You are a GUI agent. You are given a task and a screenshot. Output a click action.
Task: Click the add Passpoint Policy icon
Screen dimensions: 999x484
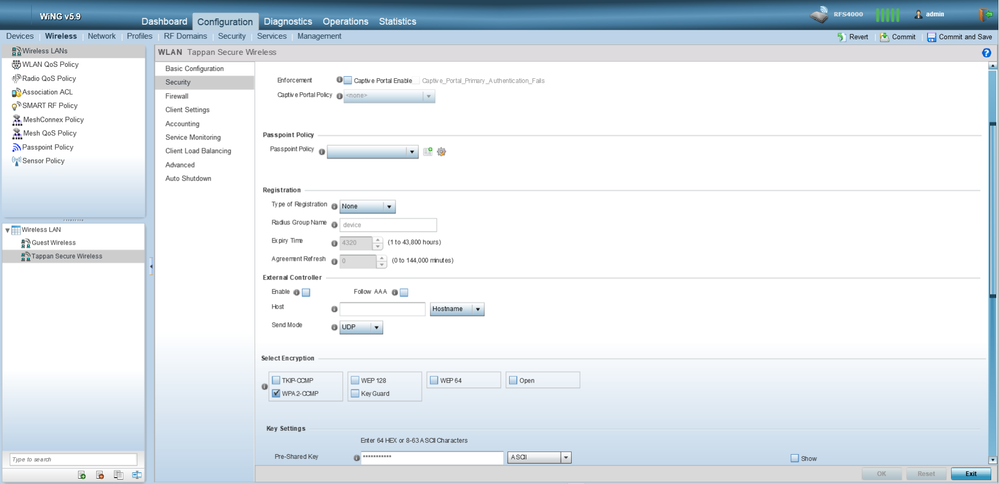point(428,152)
